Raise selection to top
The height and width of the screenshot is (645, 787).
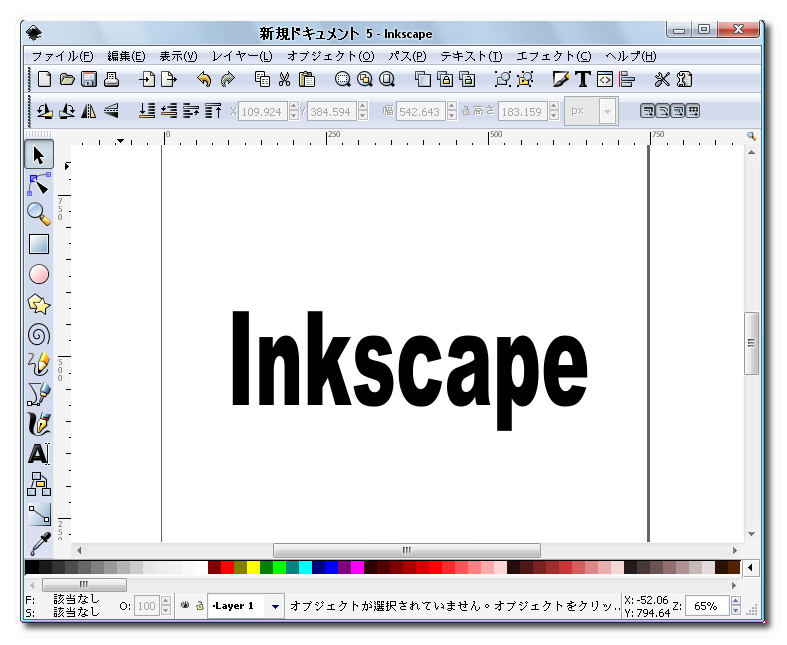(x=213, y=110)
